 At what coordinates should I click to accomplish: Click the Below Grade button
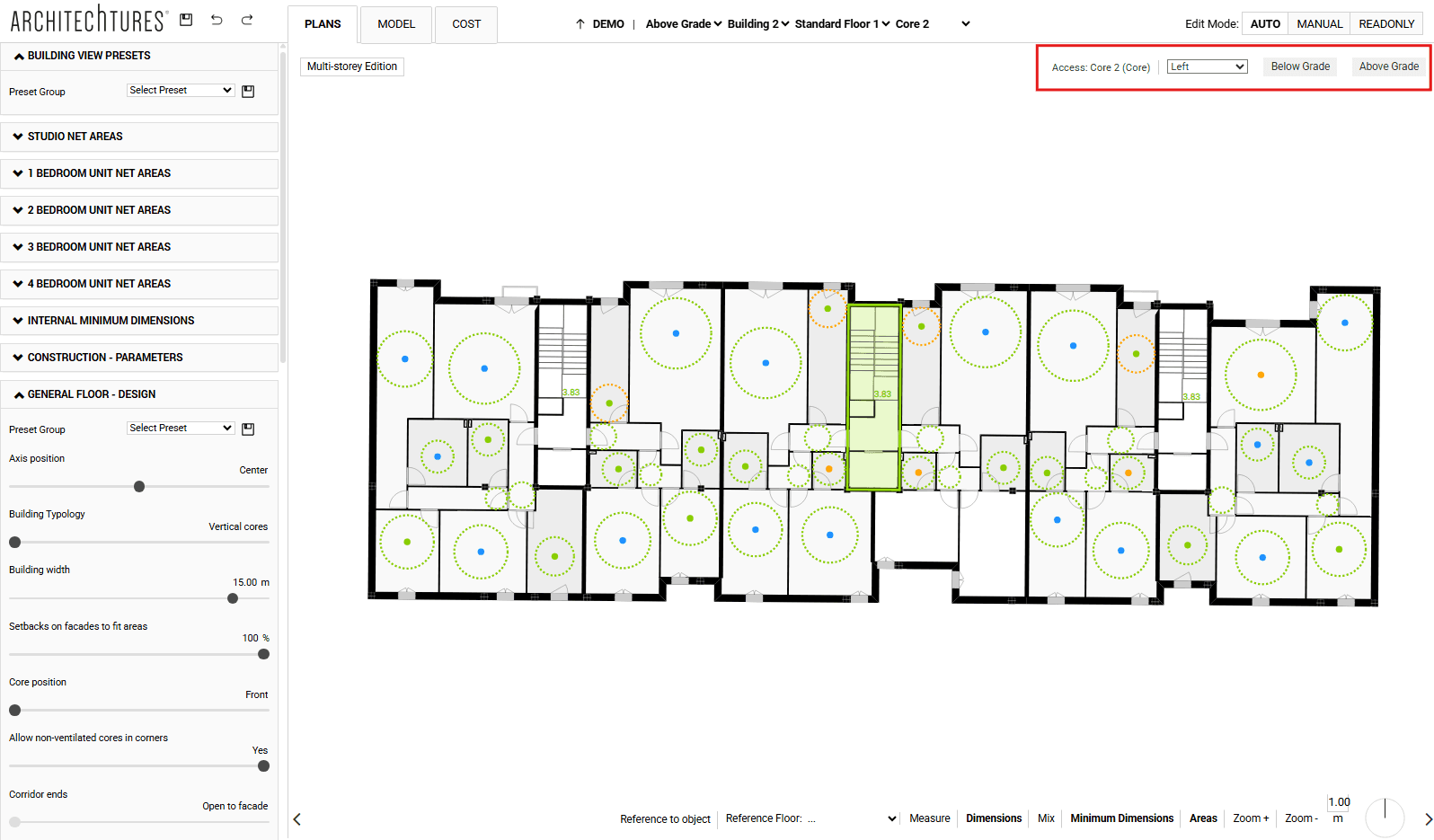click(1300, 66)
